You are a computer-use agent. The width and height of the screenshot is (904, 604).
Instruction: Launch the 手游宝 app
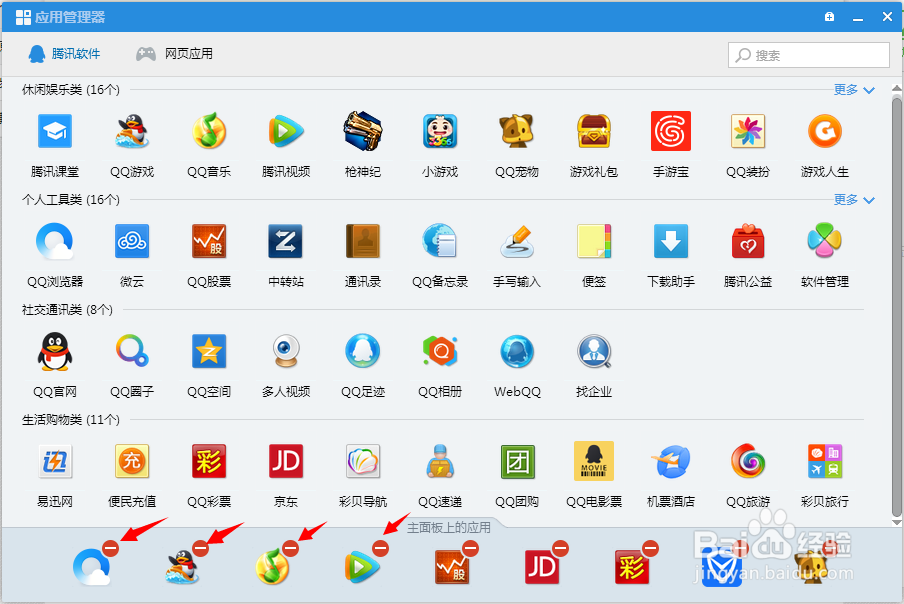671,131
